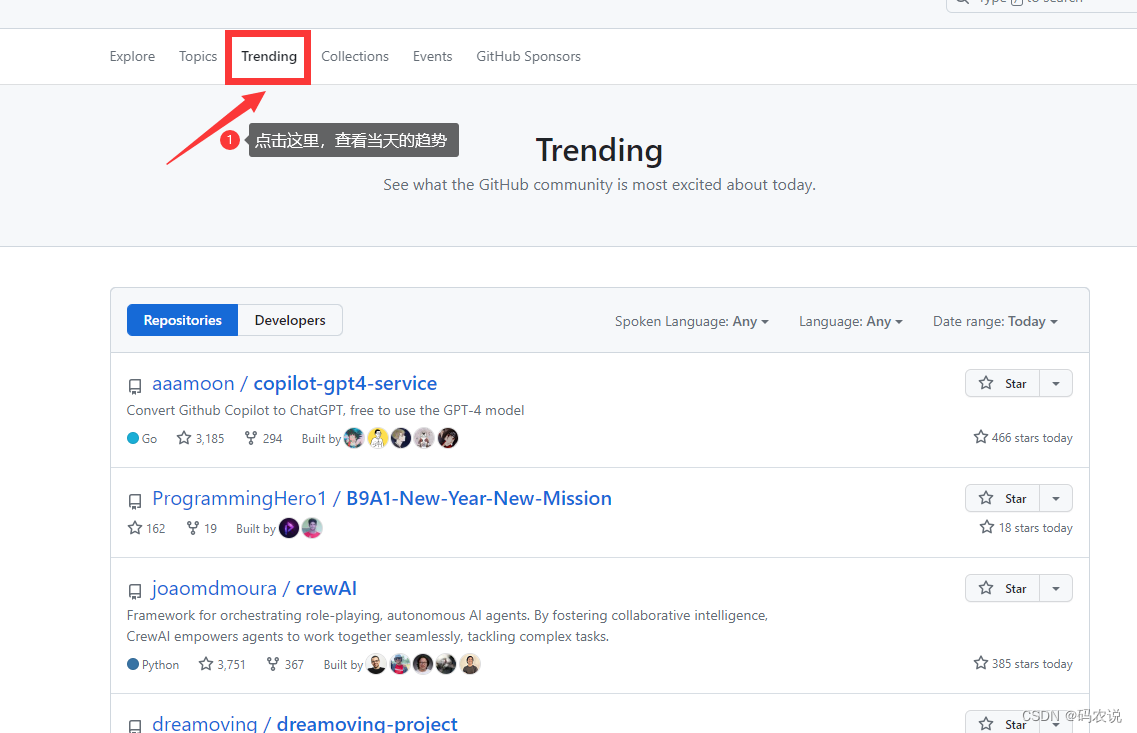Expand Language: Any dropdown

tap(851, 321)
